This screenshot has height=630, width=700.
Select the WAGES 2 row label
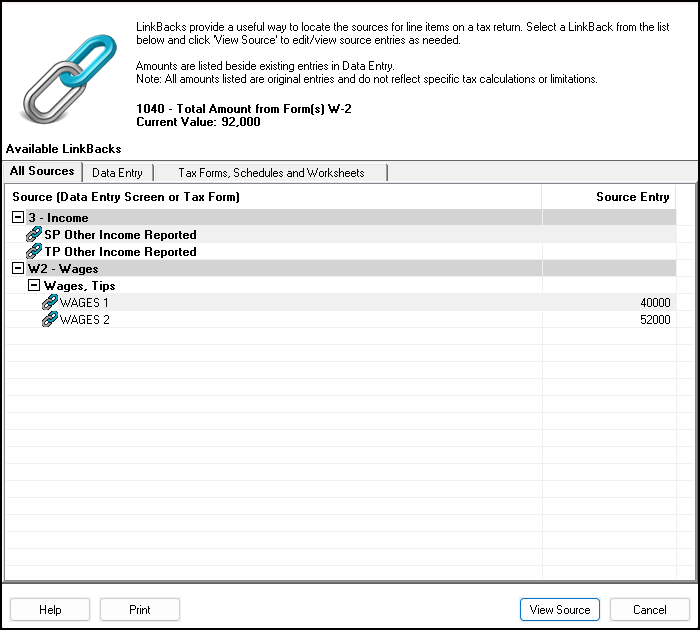click(85, 320)
